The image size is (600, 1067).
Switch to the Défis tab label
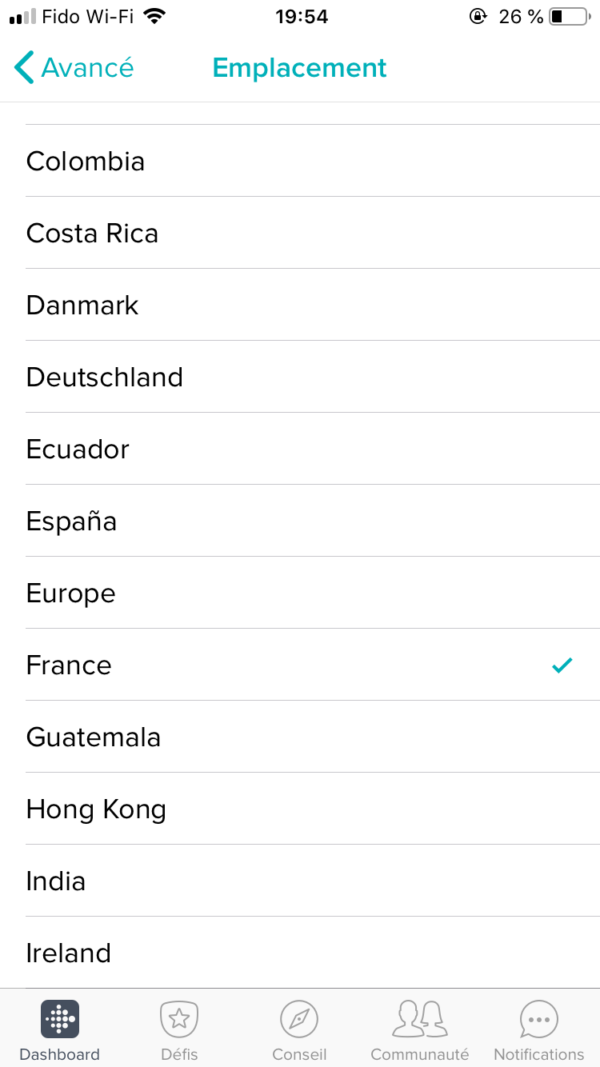point(179,1054)
